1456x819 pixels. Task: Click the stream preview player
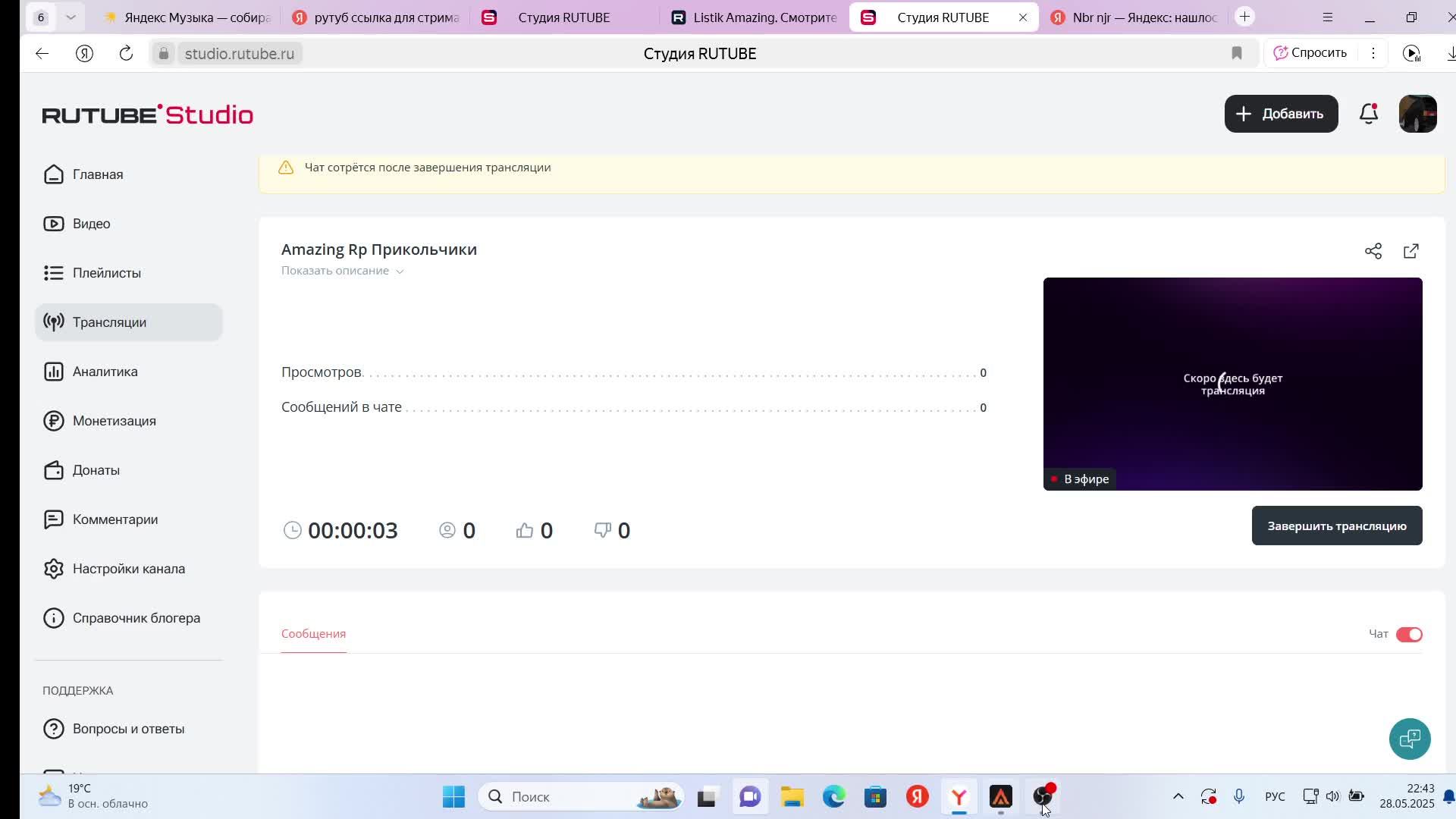(1232, 384)
